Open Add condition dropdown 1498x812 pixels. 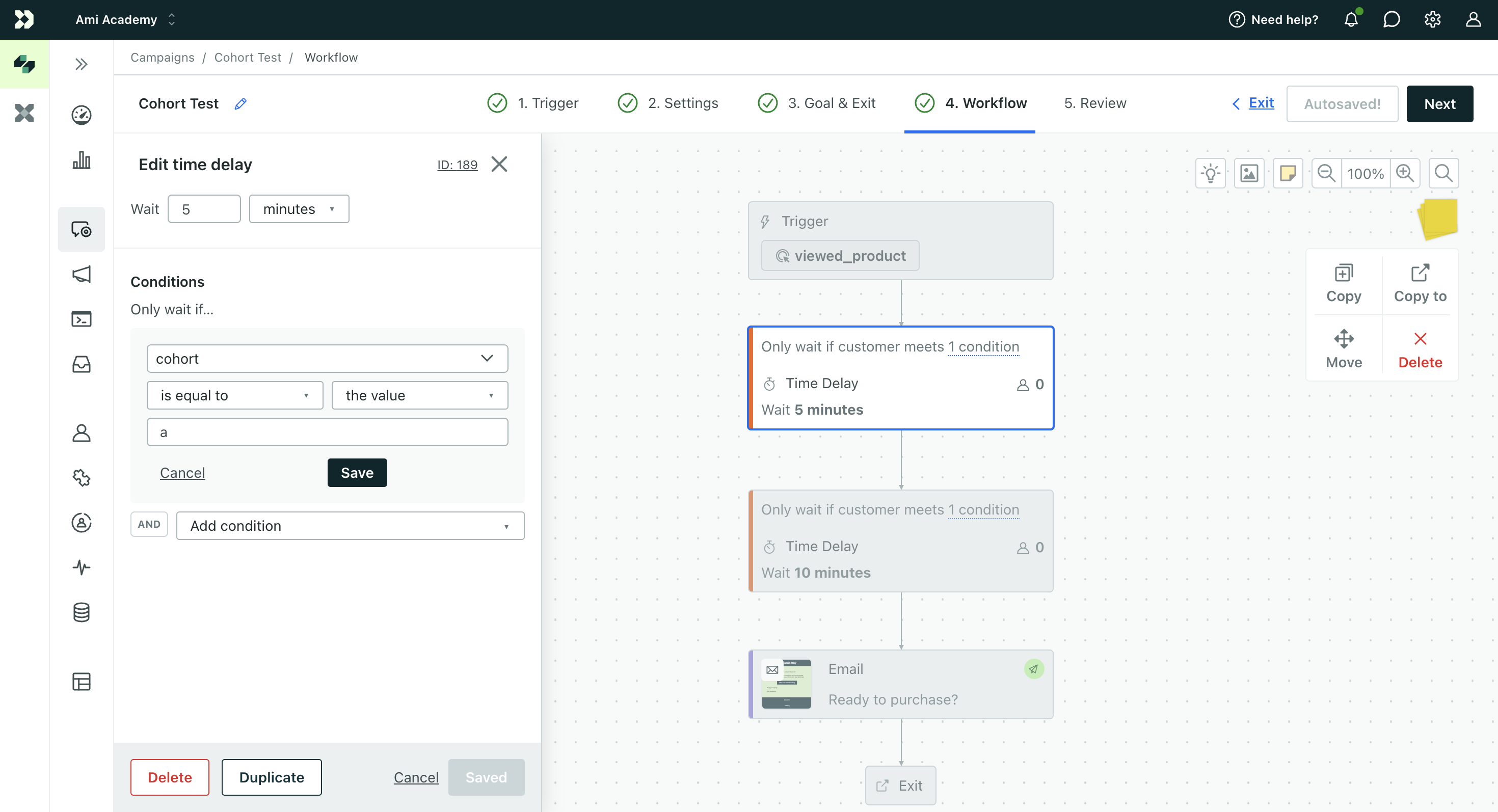click(x=350, y=525)
